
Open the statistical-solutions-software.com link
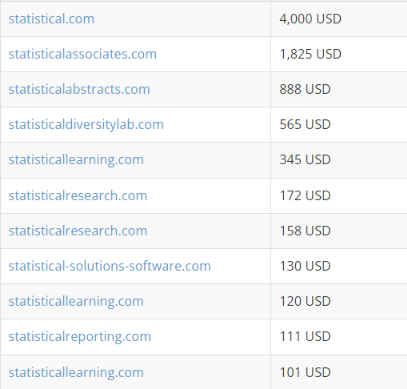[109, 266]
